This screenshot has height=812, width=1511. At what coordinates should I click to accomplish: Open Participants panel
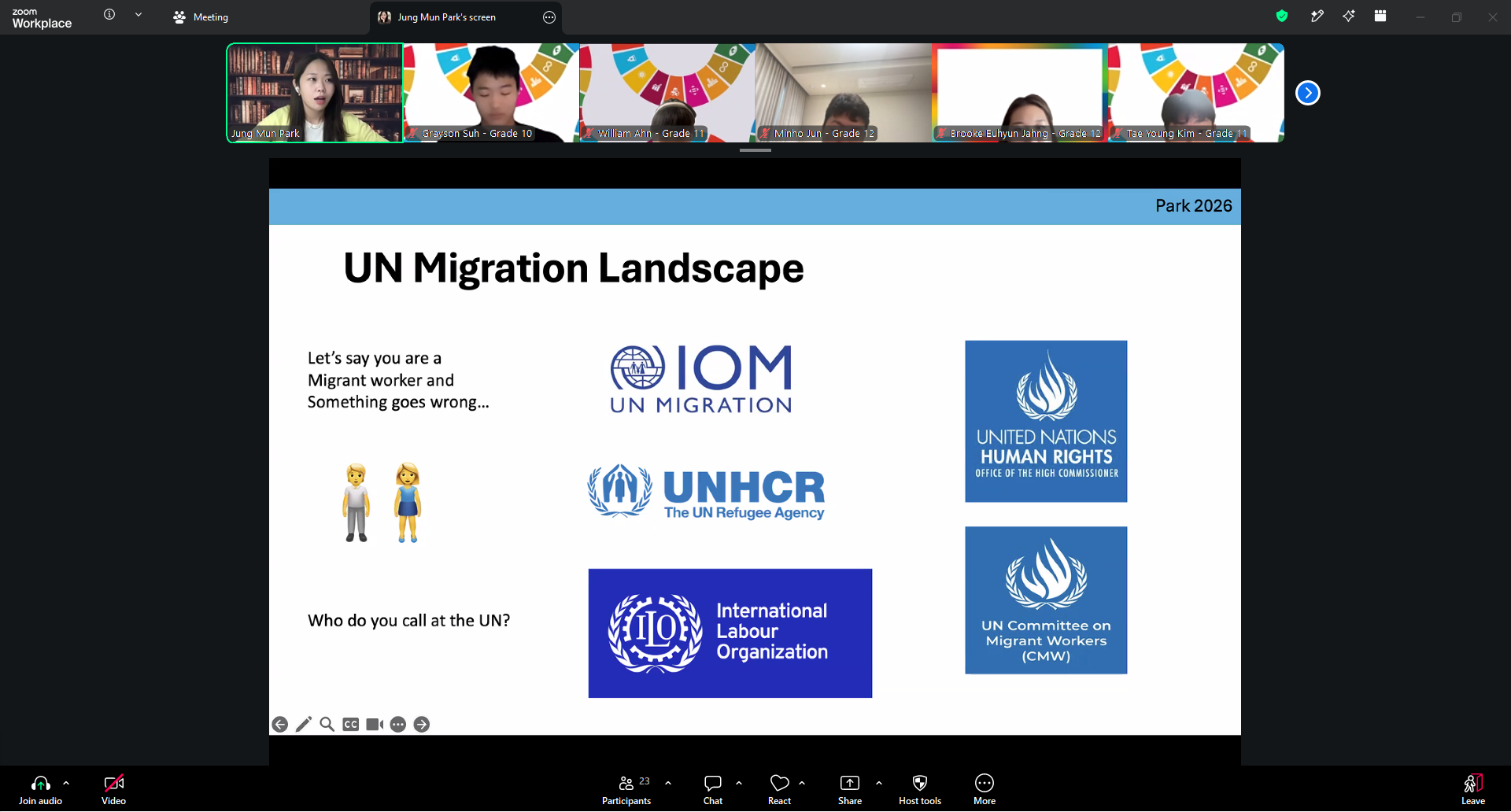tap(626, 790)
